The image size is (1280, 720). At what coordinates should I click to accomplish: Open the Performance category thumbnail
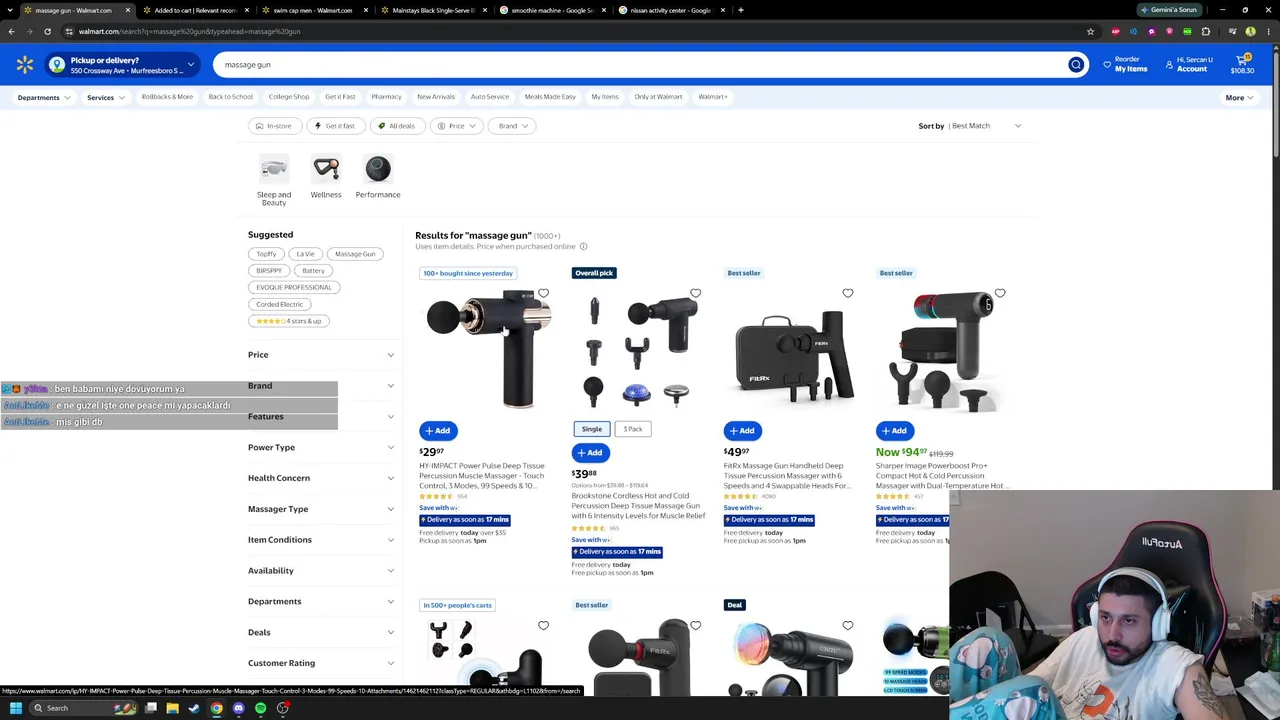point(378,177)
